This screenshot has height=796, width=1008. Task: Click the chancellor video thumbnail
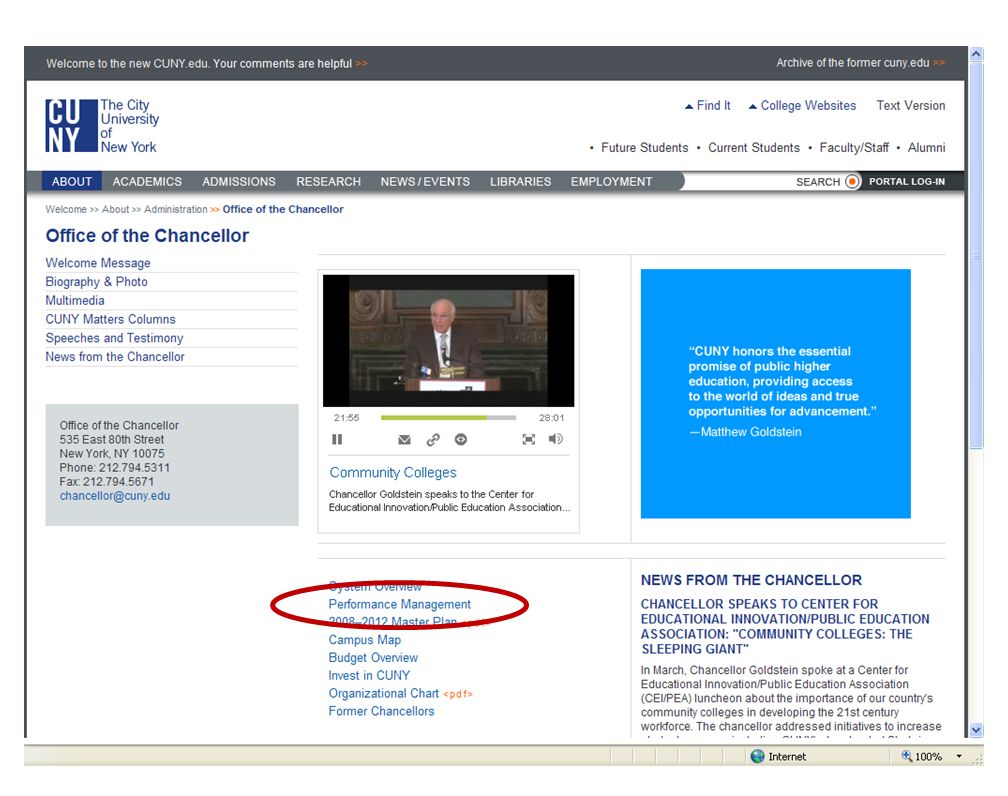pyautogui.click(x=448, y=341)
